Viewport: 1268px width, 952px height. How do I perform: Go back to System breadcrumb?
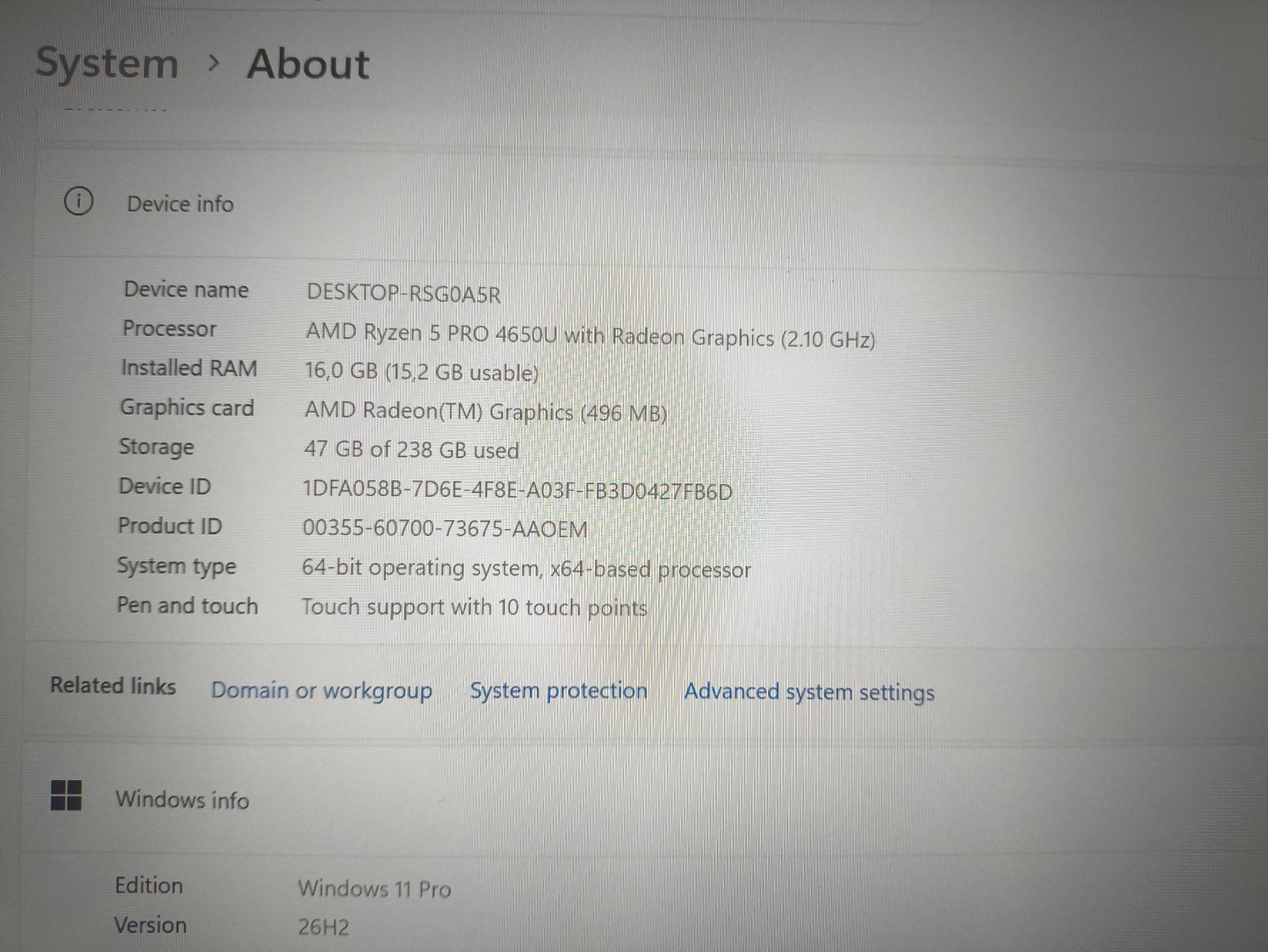point(107,63)
